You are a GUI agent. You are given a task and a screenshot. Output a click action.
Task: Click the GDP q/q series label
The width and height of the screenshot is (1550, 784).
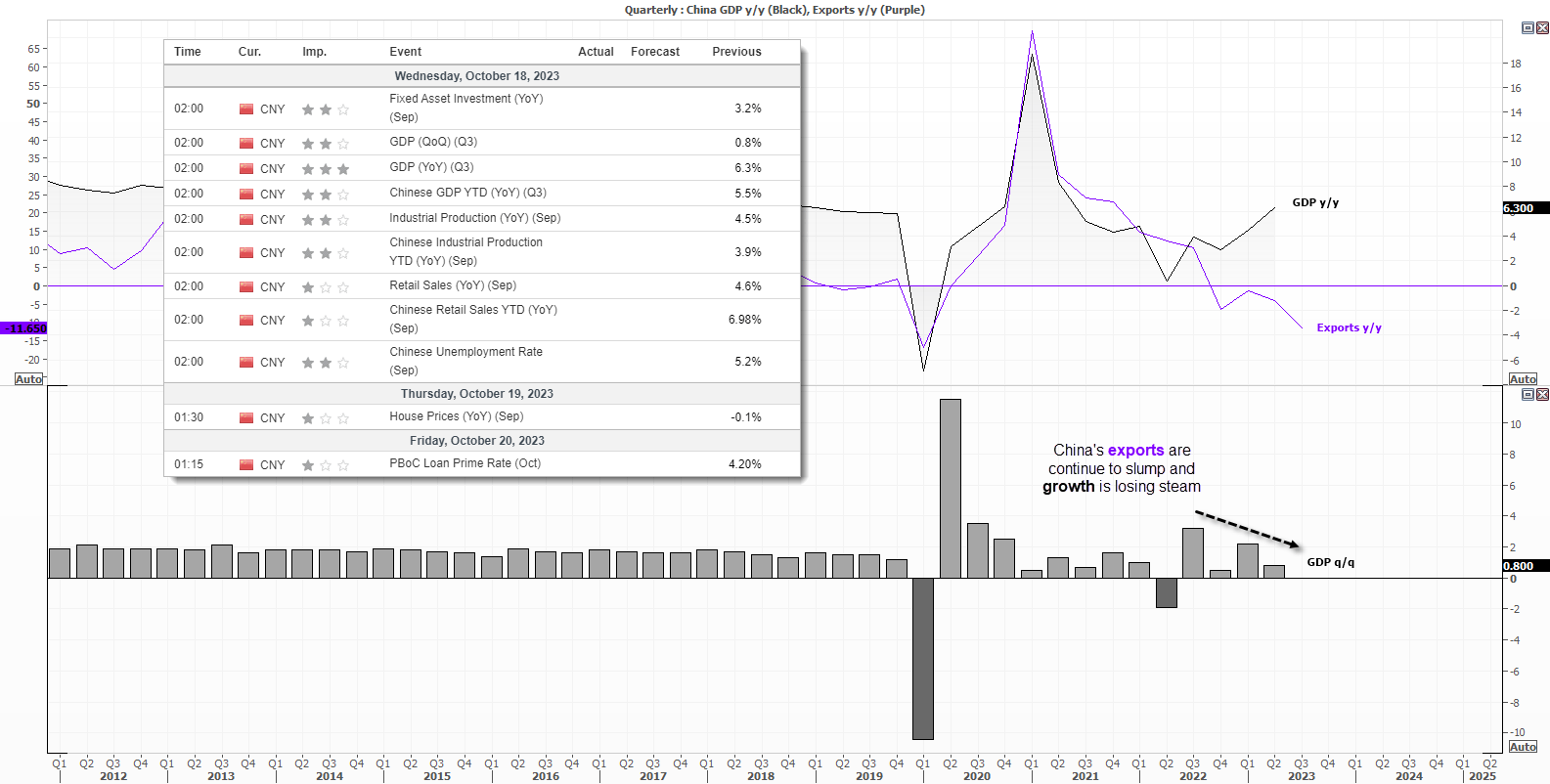pos(1331,562)
